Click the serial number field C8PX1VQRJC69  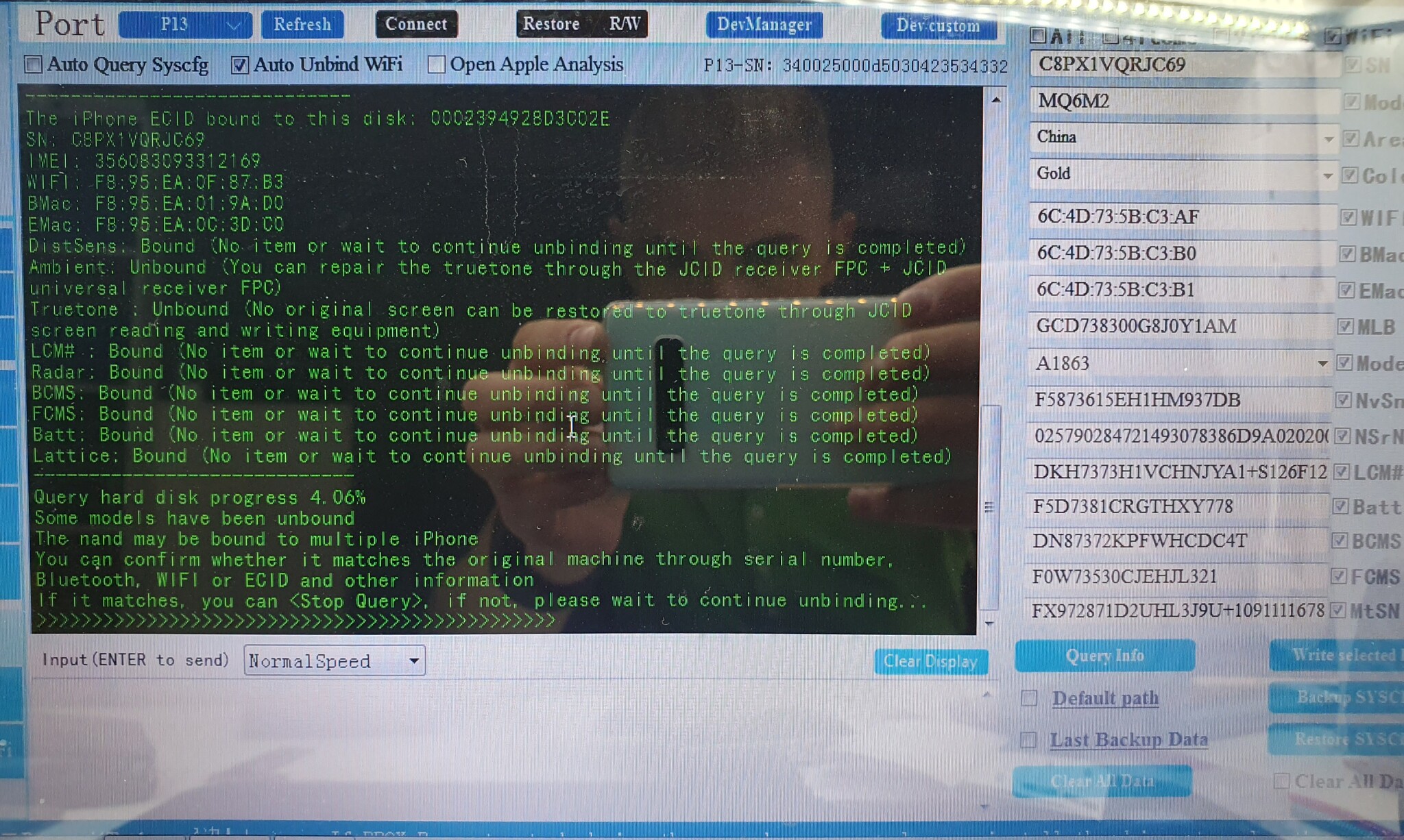coord(1184,64)
